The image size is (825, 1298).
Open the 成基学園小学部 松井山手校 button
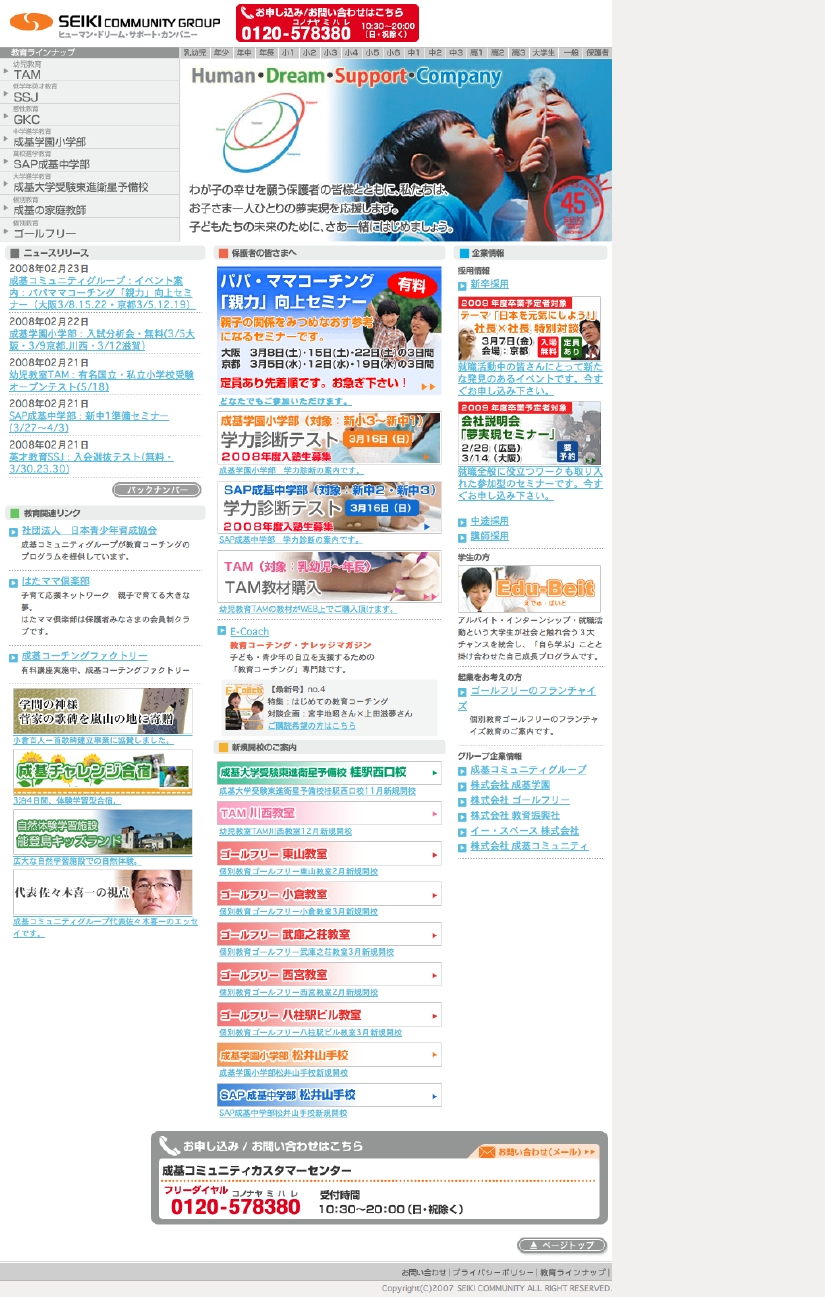(329, 1054)
